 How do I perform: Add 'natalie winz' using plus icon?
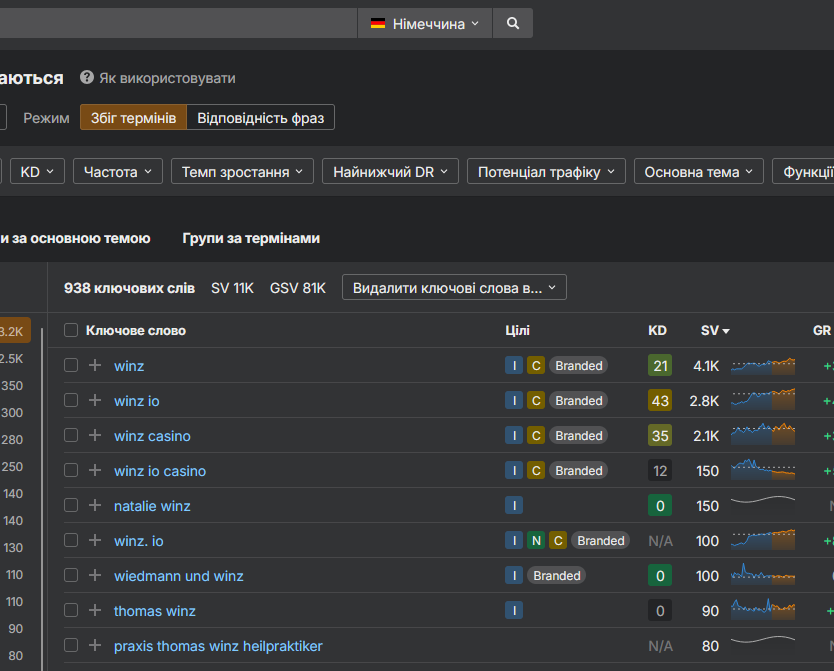click(x=95, y=506)
